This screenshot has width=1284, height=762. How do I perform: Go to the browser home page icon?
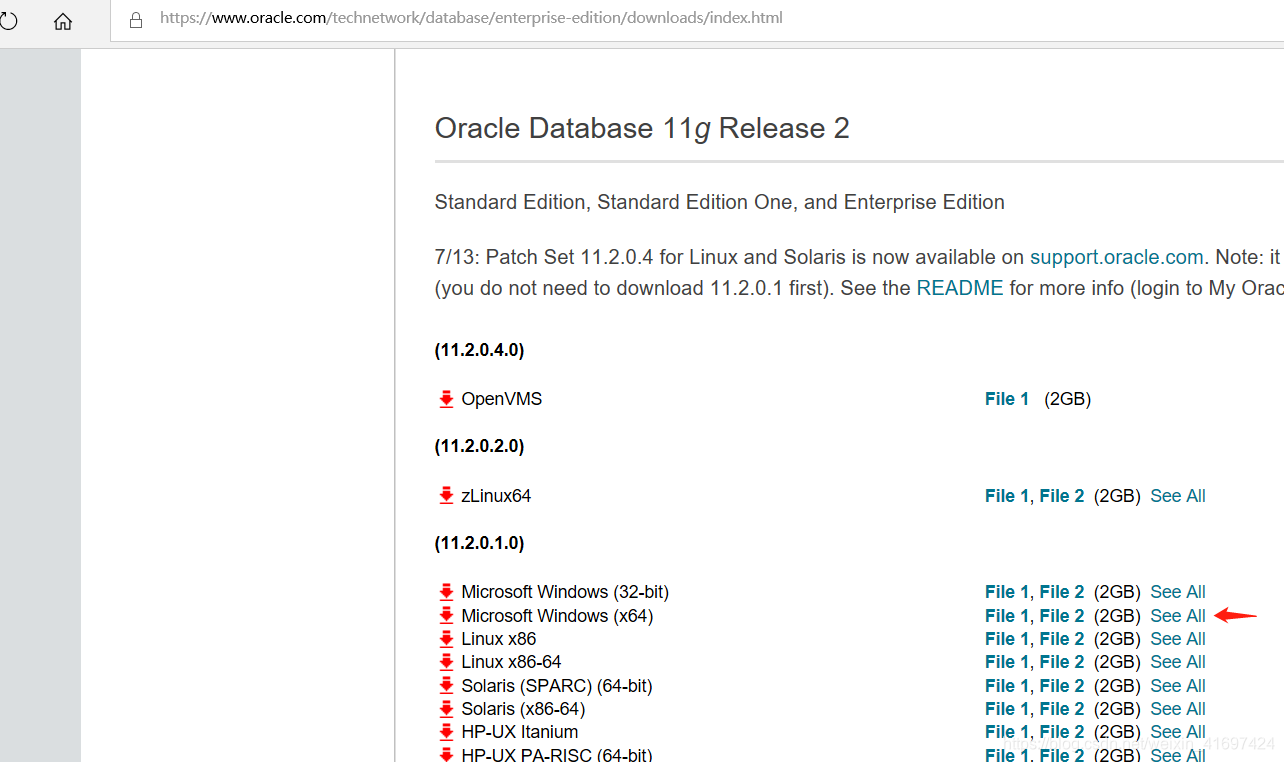[x=63, y=20]
